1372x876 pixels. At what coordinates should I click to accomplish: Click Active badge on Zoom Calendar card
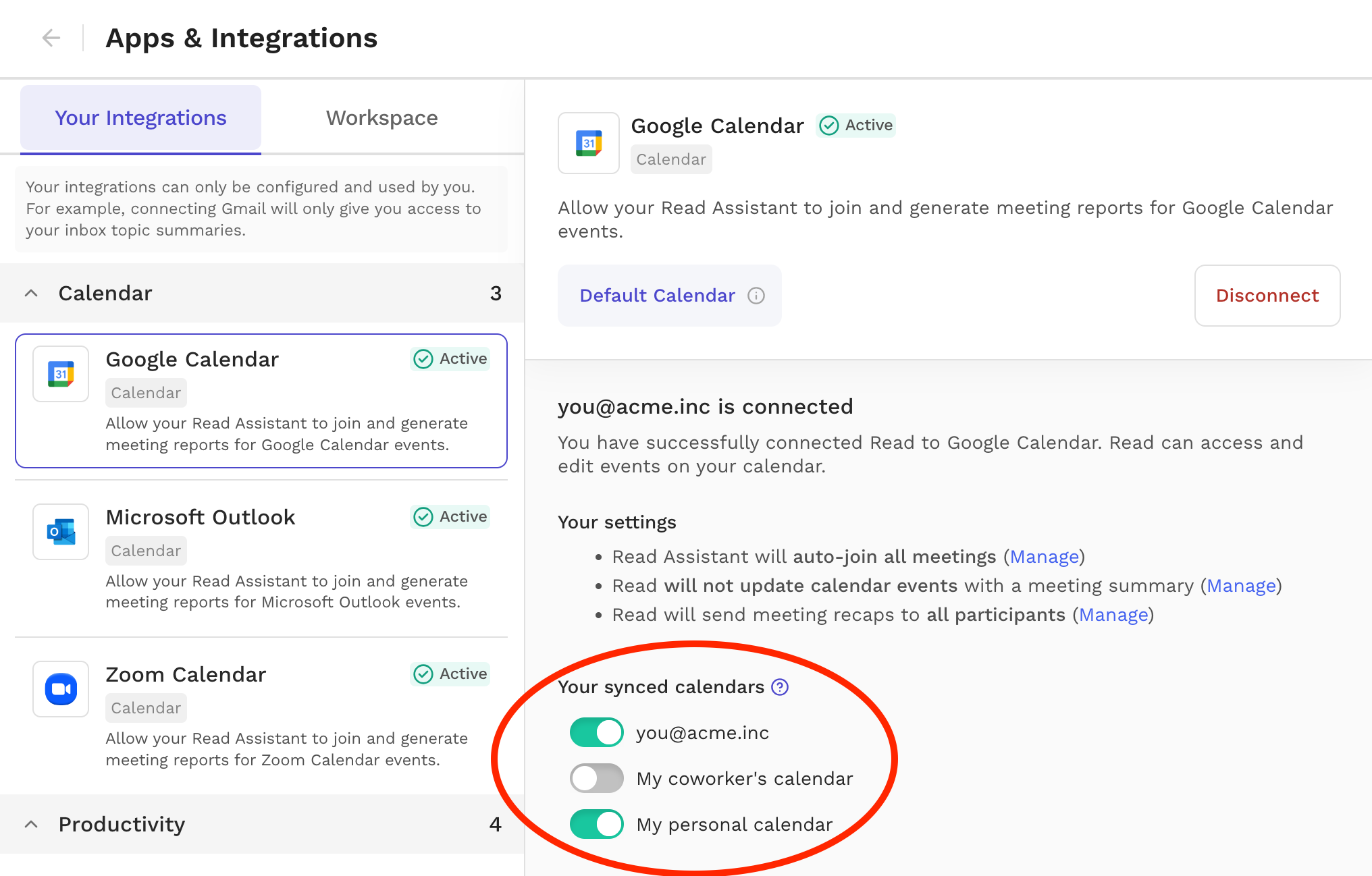coord(450,674)
